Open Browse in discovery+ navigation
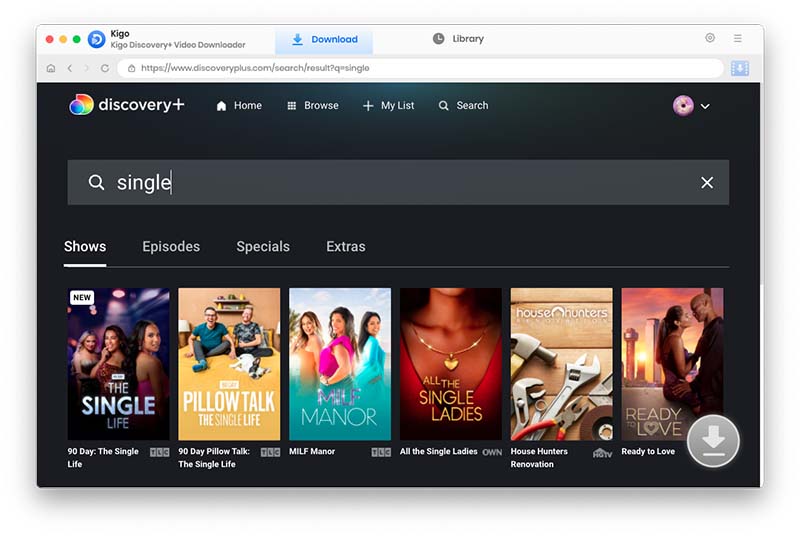Viewport: 800px width, 536px height. pyautogui.click(x=313, y=106)
